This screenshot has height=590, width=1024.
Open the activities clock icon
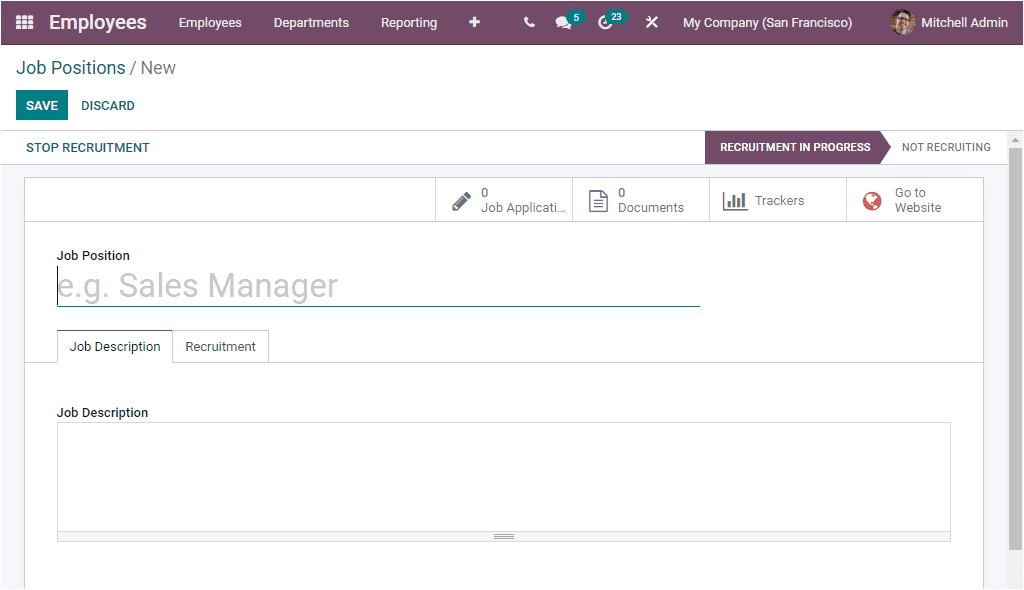click(606, 22)
